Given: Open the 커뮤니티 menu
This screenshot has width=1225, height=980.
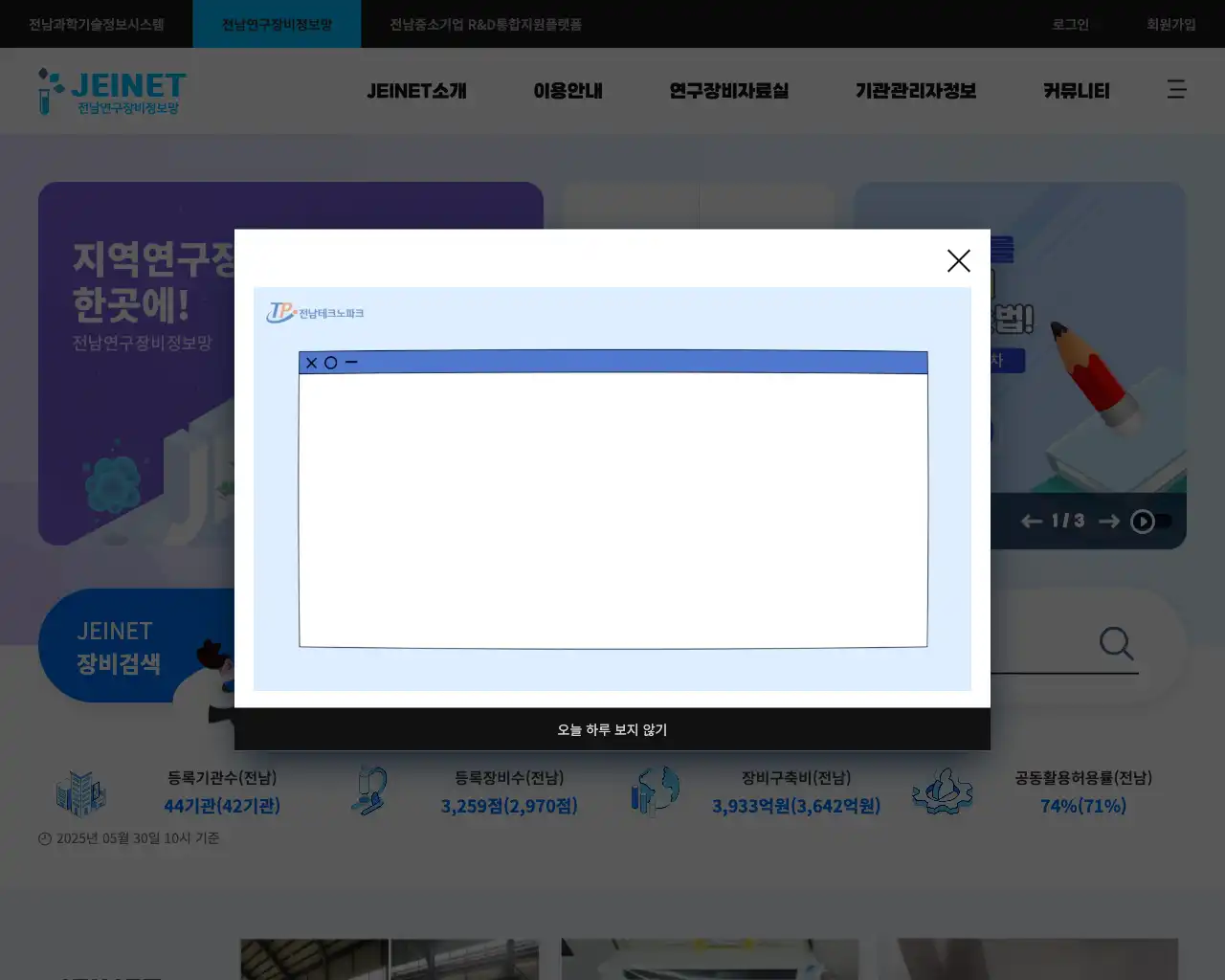Looking at the screenshot, I should (x=1076, y=91).
